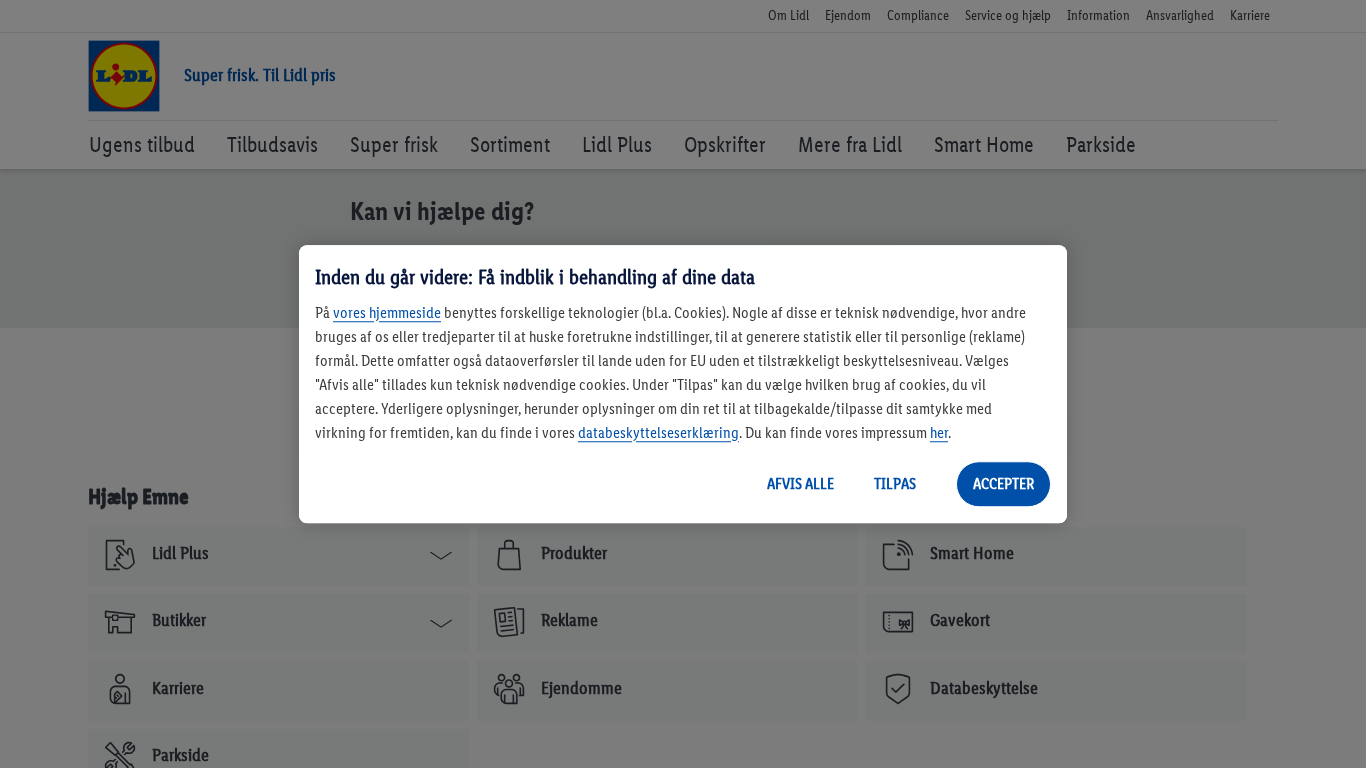Click the Smart Home device icon
The height and width of the screenshot is (768, 1366).
[x=898, y=555]
